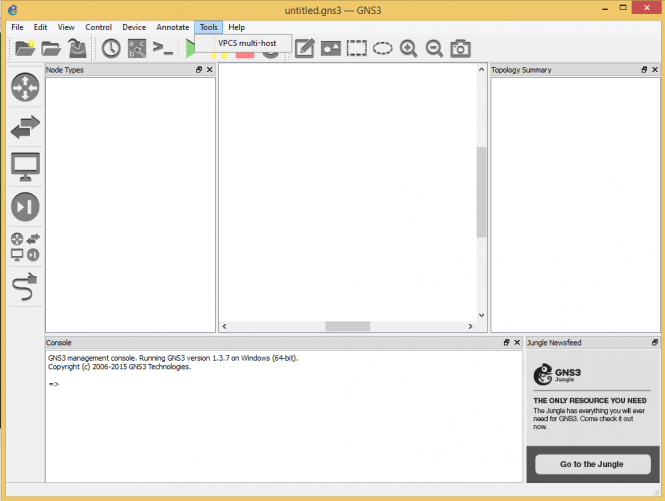Choose VPCS multi-host from Tools menu
The image size is (665, 501).
point(247,43)
